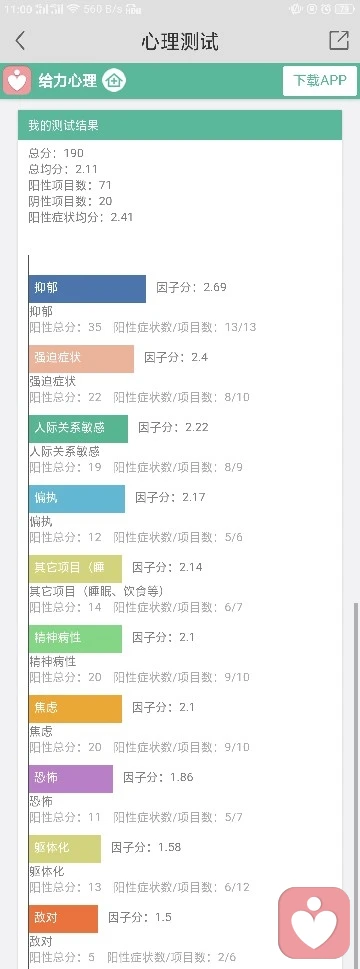Screen dimensions: 360x969
Task: Open the home icon beside 给力心理
Action: click(114, 80)
